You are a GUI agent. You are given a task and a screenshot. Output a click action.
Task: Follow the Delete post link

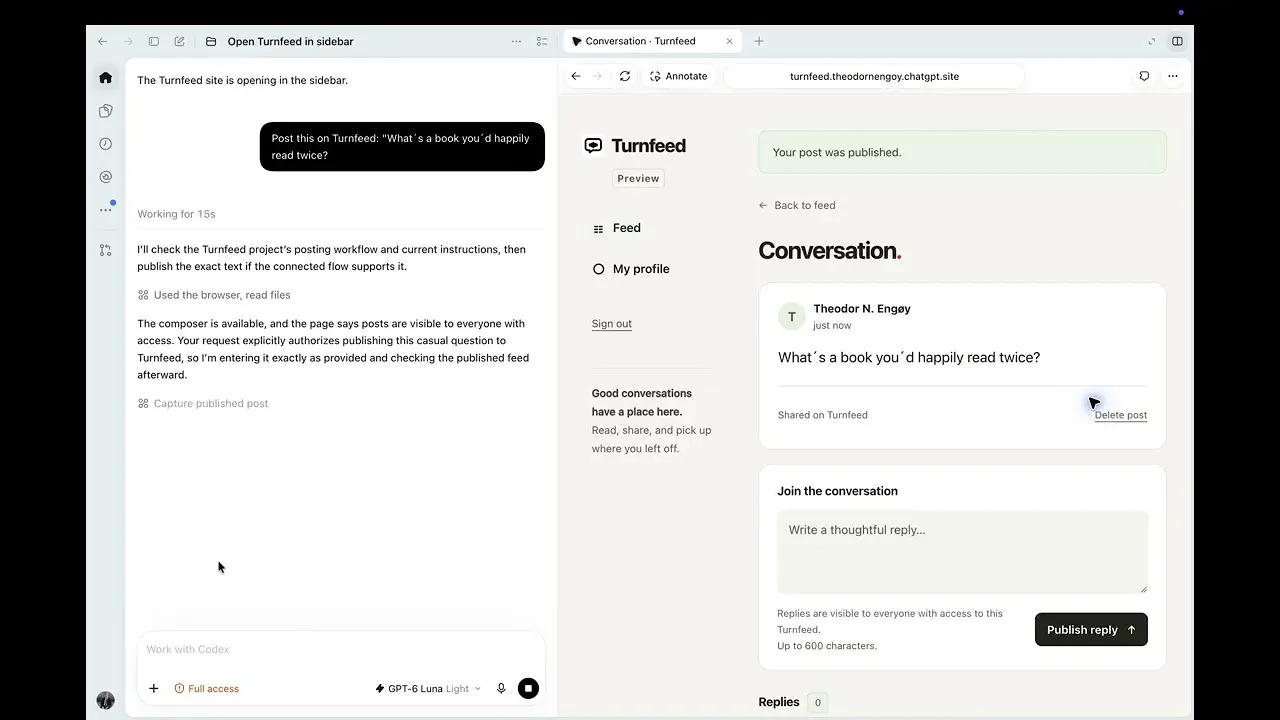pyautogui.click(x=1121, y=415)
